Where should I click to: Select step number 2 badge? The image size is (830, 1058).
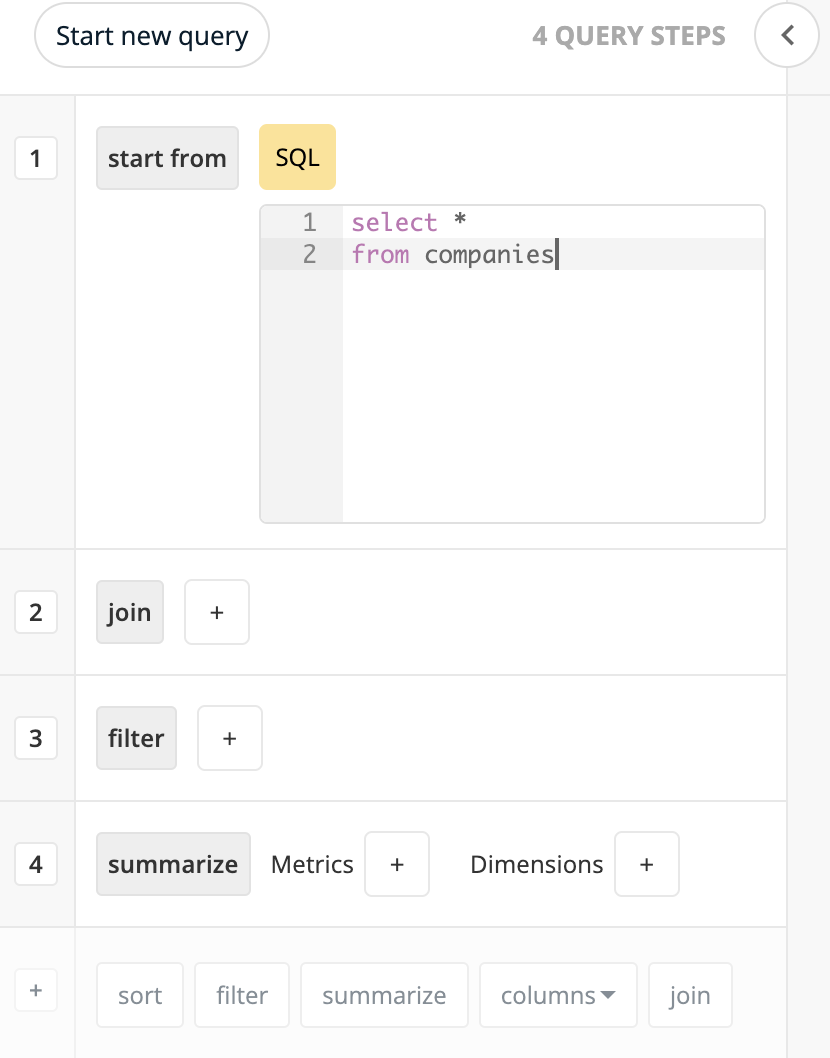tap(36, 612)
